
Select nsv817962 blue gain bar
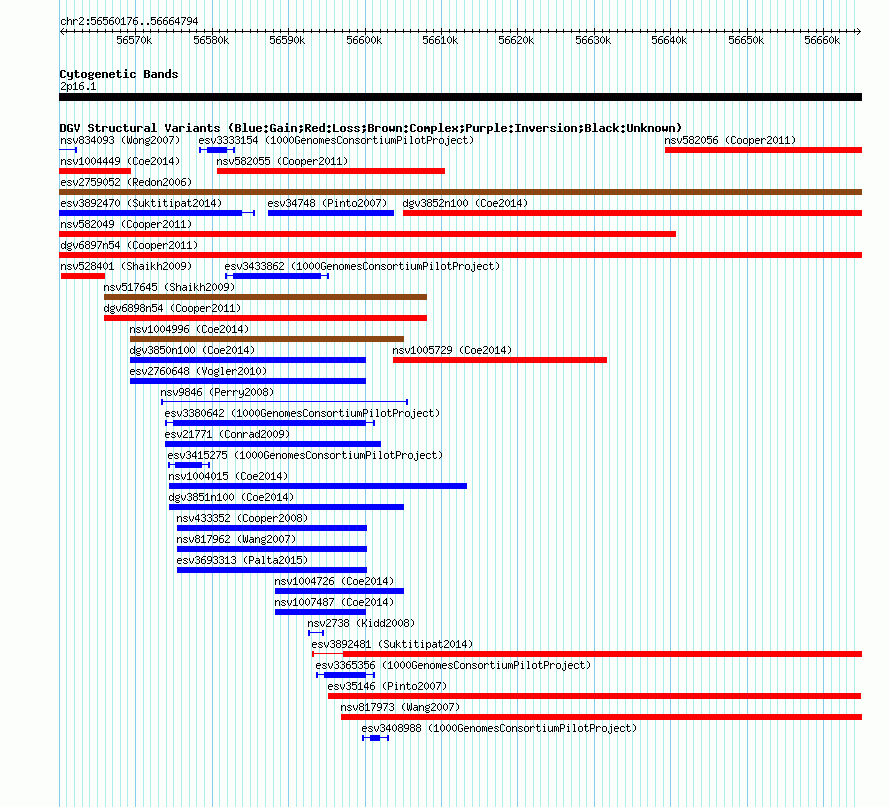272,549
